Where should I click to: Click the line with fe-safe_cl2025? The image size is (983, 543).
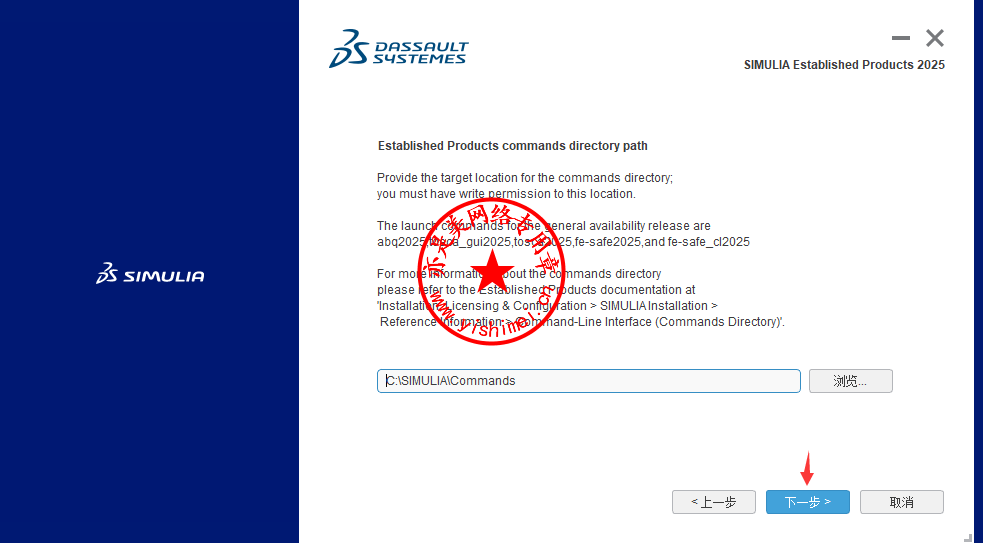pyautogui.click(x=563, y=242)
